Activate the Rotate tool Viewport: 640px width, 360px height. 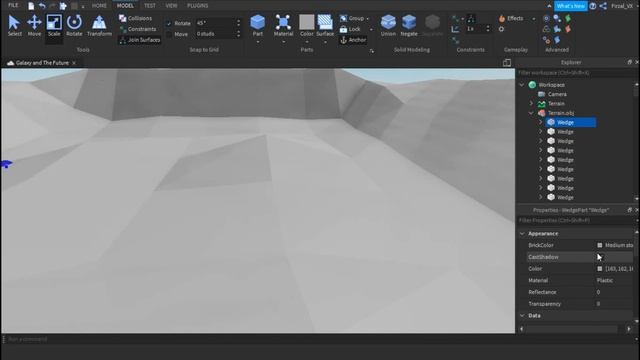pos(74,25)
